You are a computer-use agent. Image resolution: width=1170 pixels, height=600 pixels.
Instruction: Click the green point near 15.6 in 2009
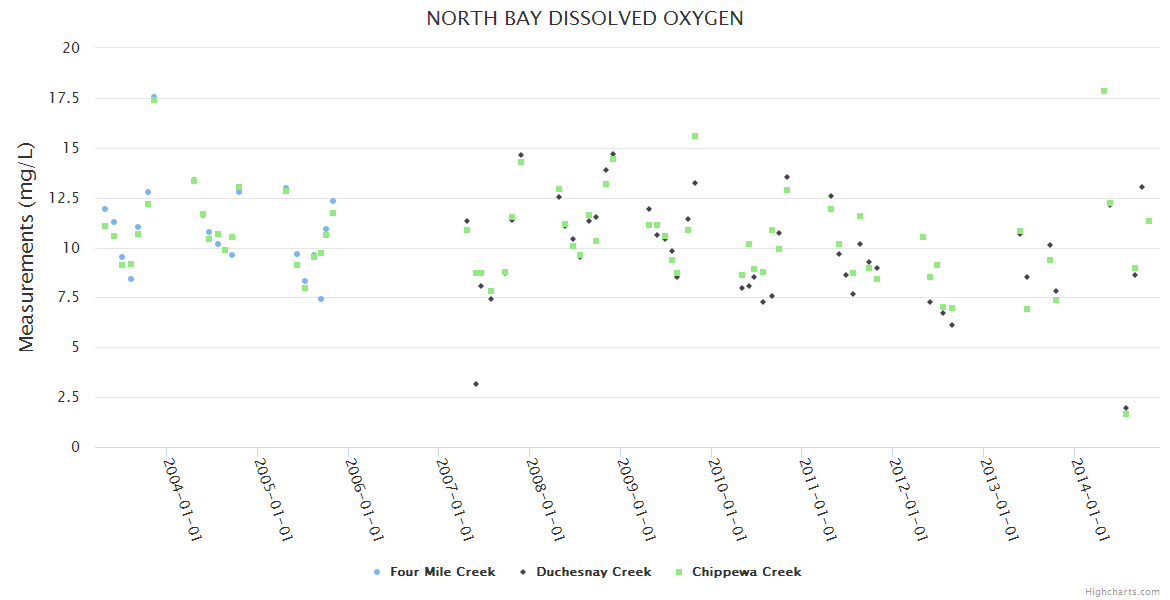(695, 136)
